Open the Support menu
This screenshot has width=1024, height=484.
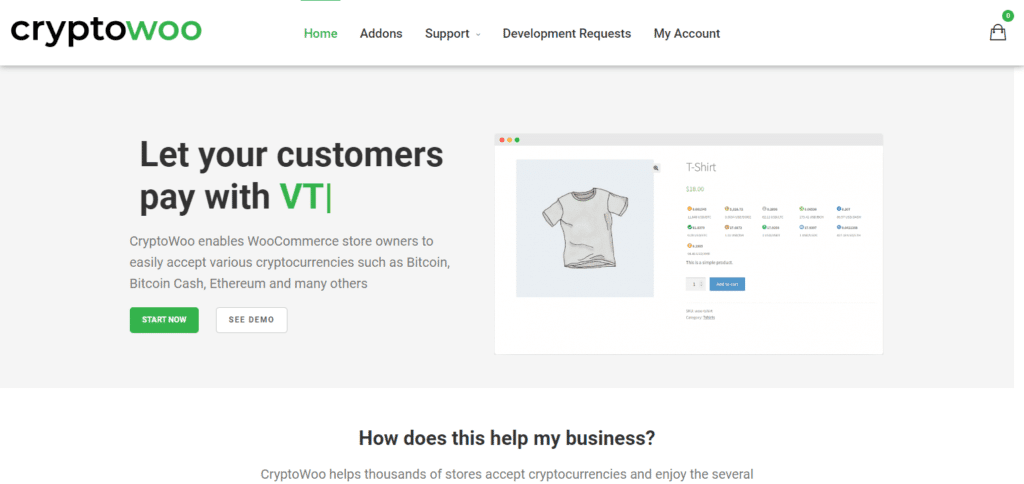coord(447,33)
